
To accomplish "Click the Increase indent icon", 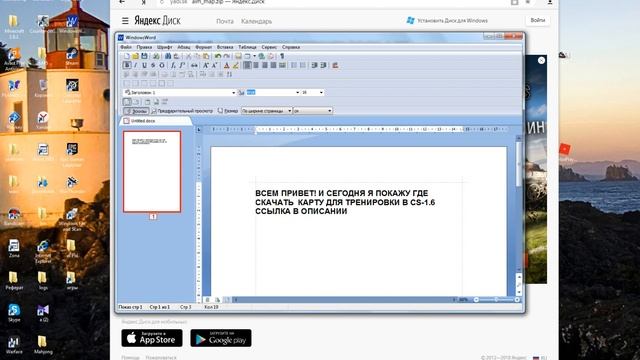I will pyautogui.click(x=323, y=65).
